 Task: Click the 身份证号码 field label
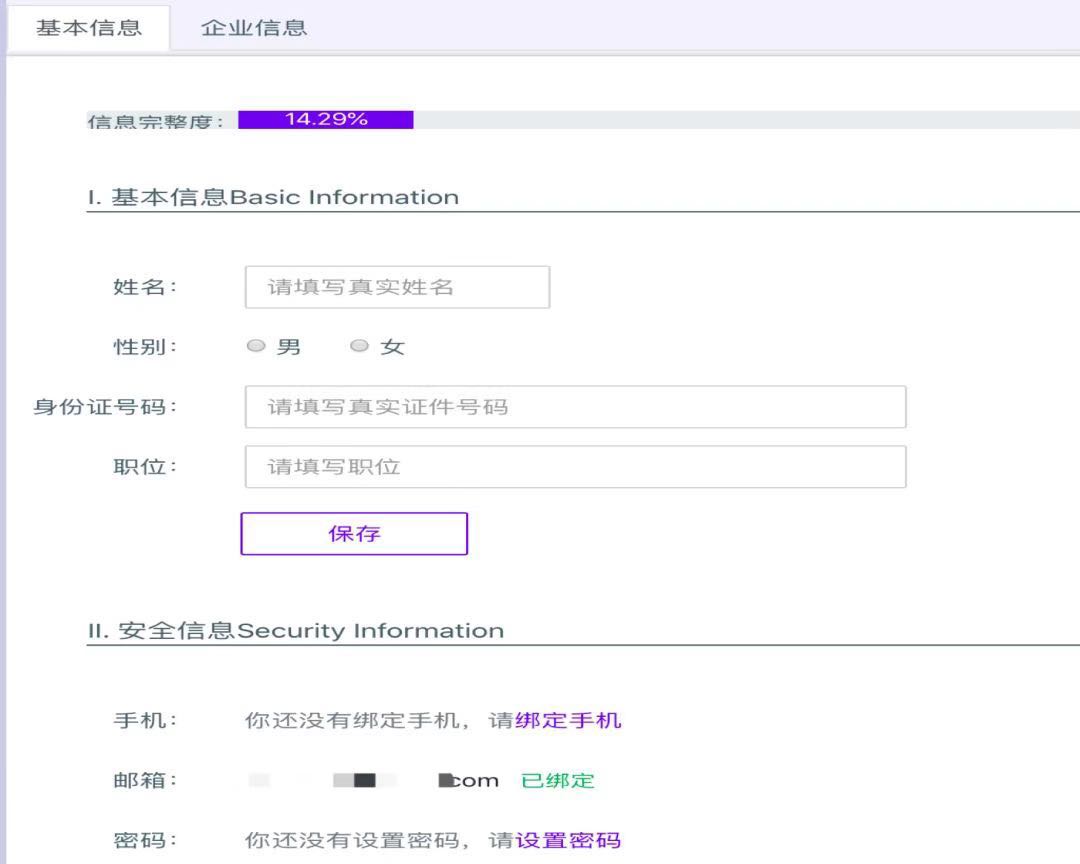(x=104, y=407)
